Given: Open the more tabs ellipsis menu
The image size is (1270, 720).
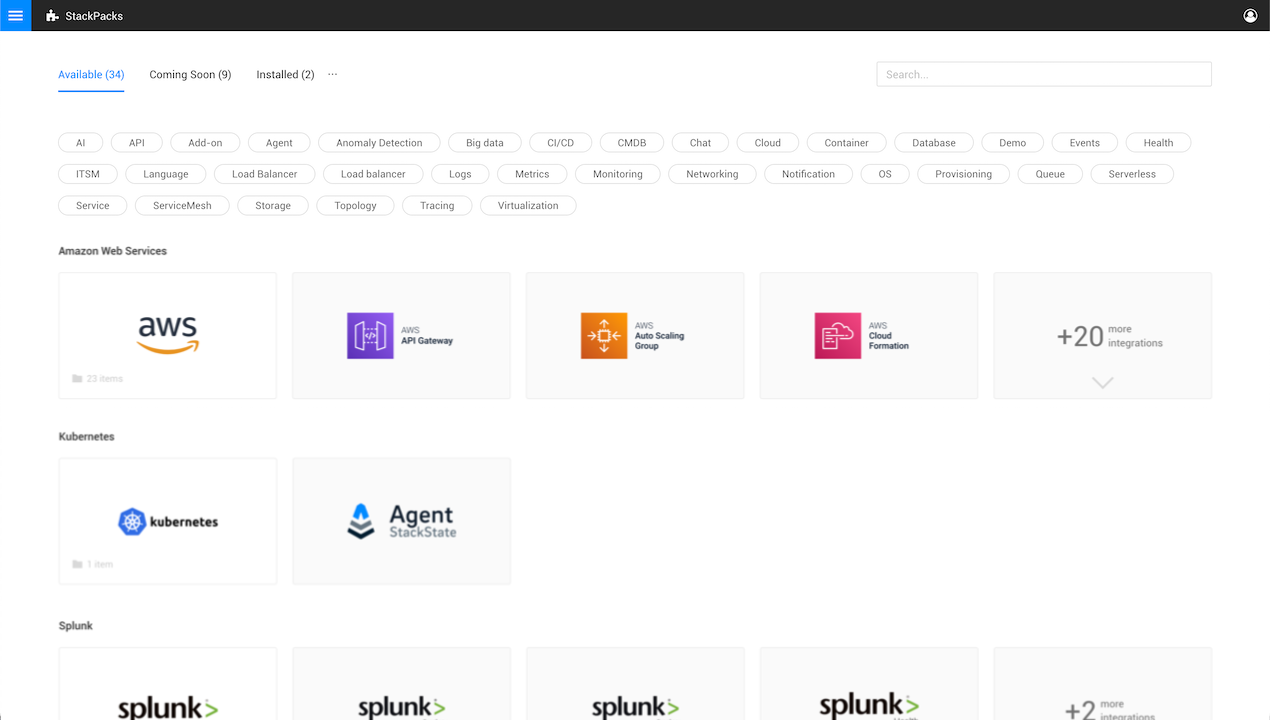Looking at the screenshot, I should click(x=333, y=74).
